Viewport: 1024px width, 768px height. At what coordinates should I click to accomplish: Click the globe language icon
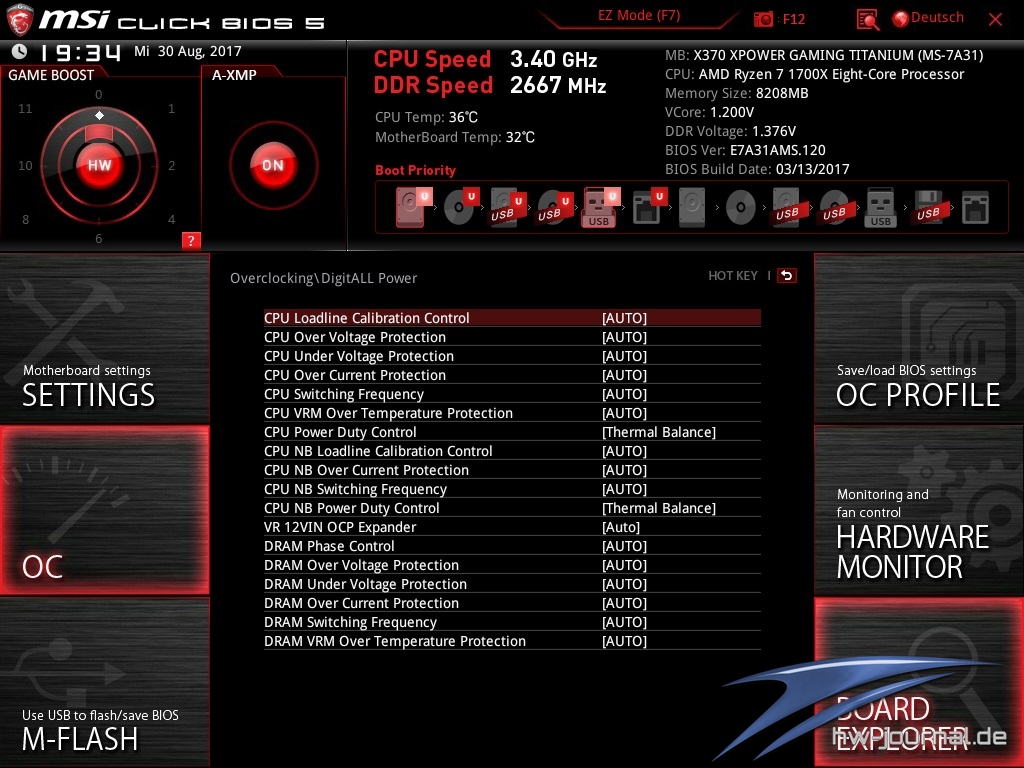(901, 19)
